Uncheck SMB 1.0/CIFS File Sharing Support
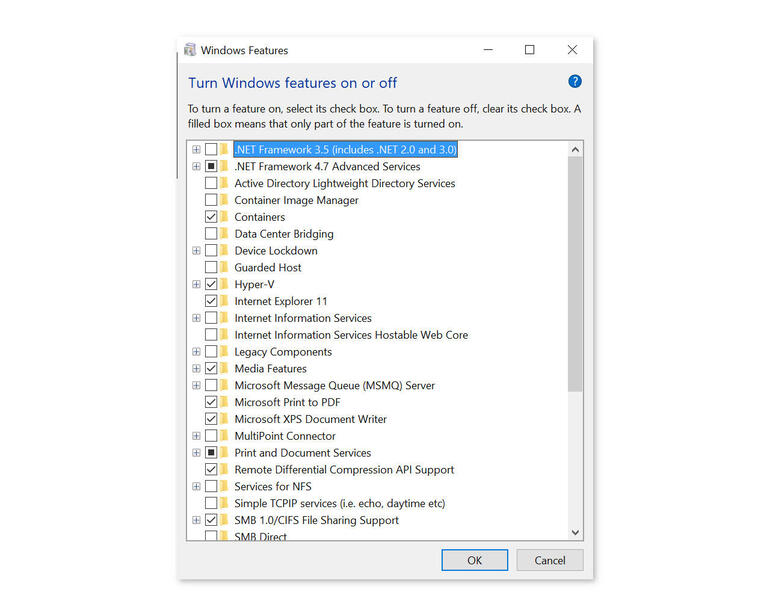The image size is (770, 616). coord(211,520)
